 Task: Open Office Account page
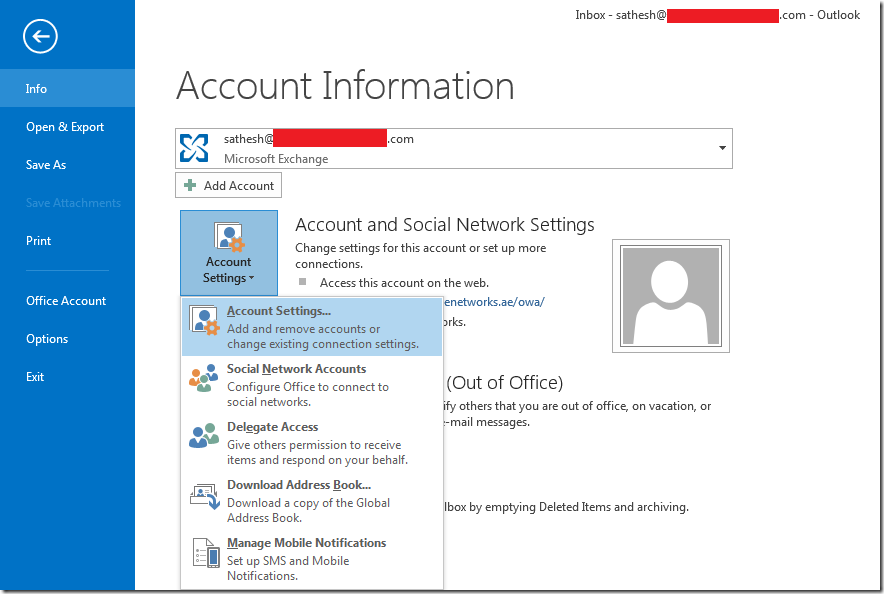68,301
